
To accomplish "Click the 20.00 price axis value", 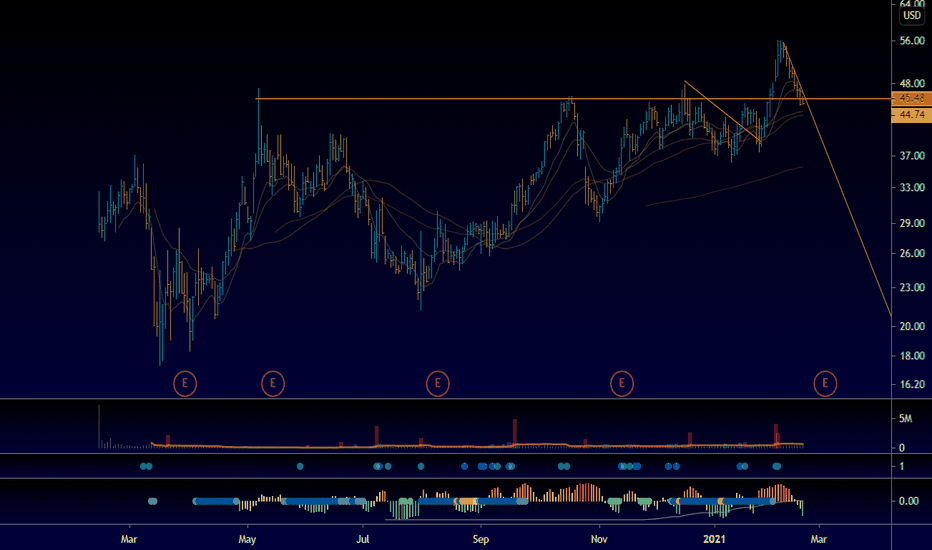I will [x=912, y=326].
